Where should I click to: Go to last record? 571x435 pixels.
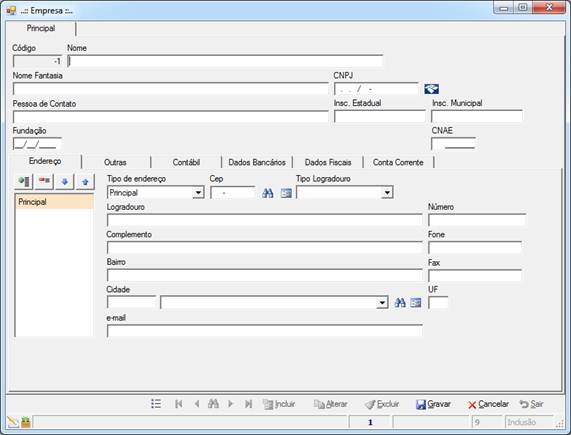[x=248, y=404]
